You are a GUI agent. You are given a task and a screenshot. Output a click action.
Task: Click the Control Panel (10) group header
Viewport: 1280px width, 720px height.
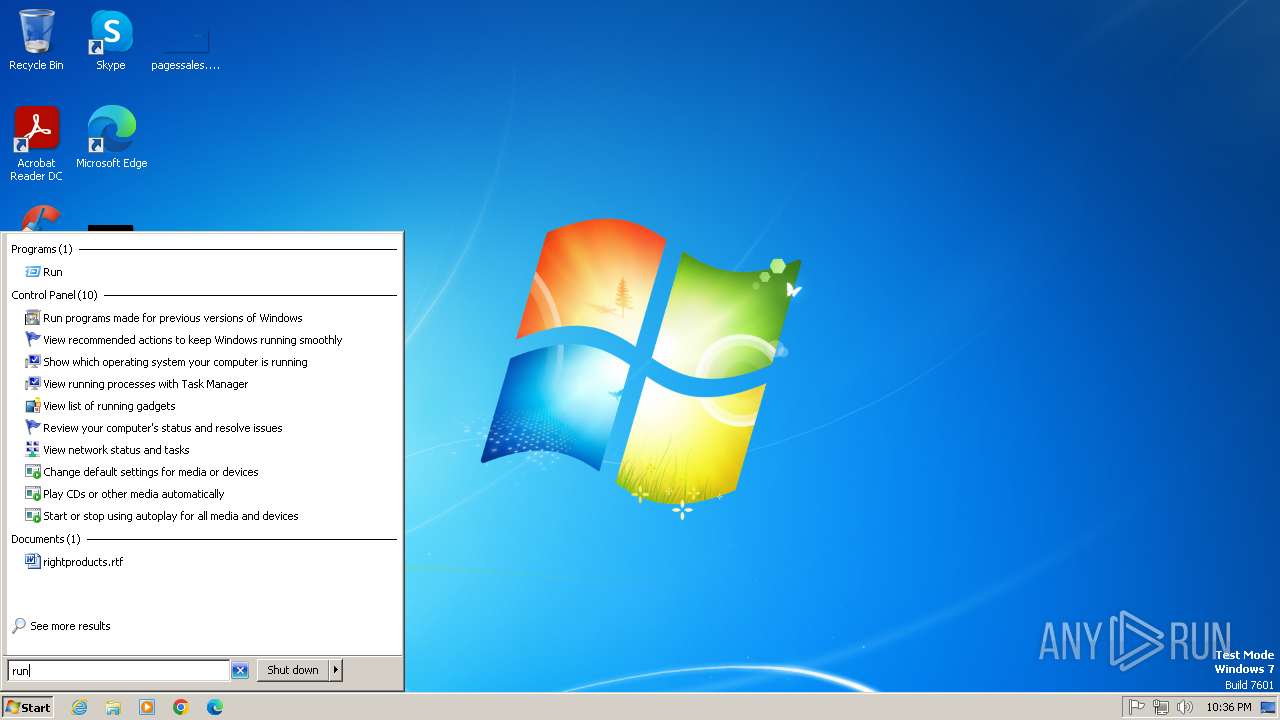click(x=55, y=295)
